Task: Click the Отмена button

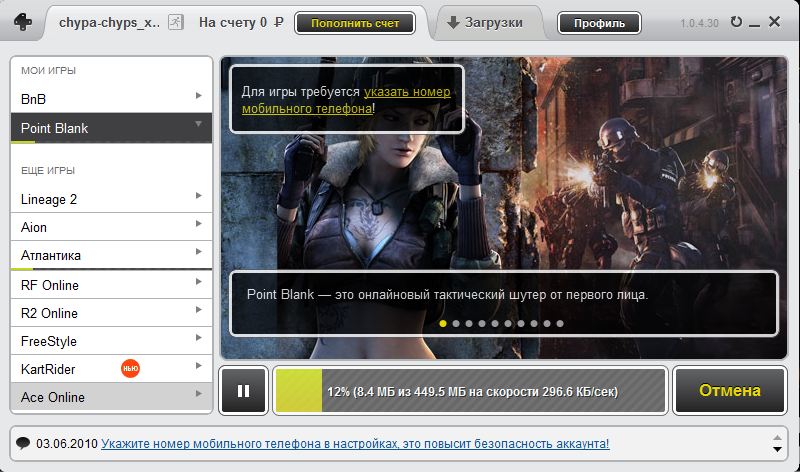Action: pyautogui.click(x=729, y=390)
